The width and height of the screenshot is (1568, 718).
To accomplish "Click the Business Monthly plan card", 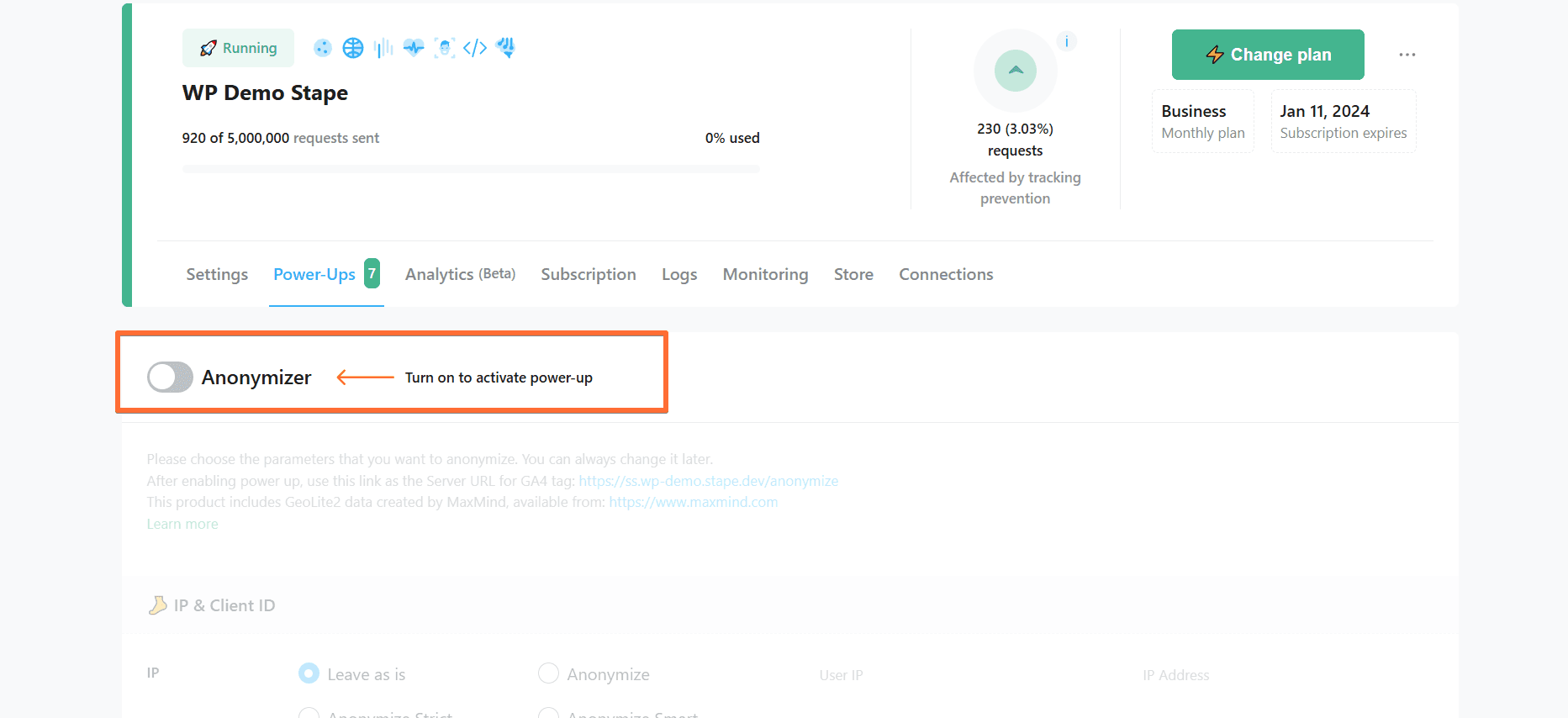I will tap(1203, 121).
